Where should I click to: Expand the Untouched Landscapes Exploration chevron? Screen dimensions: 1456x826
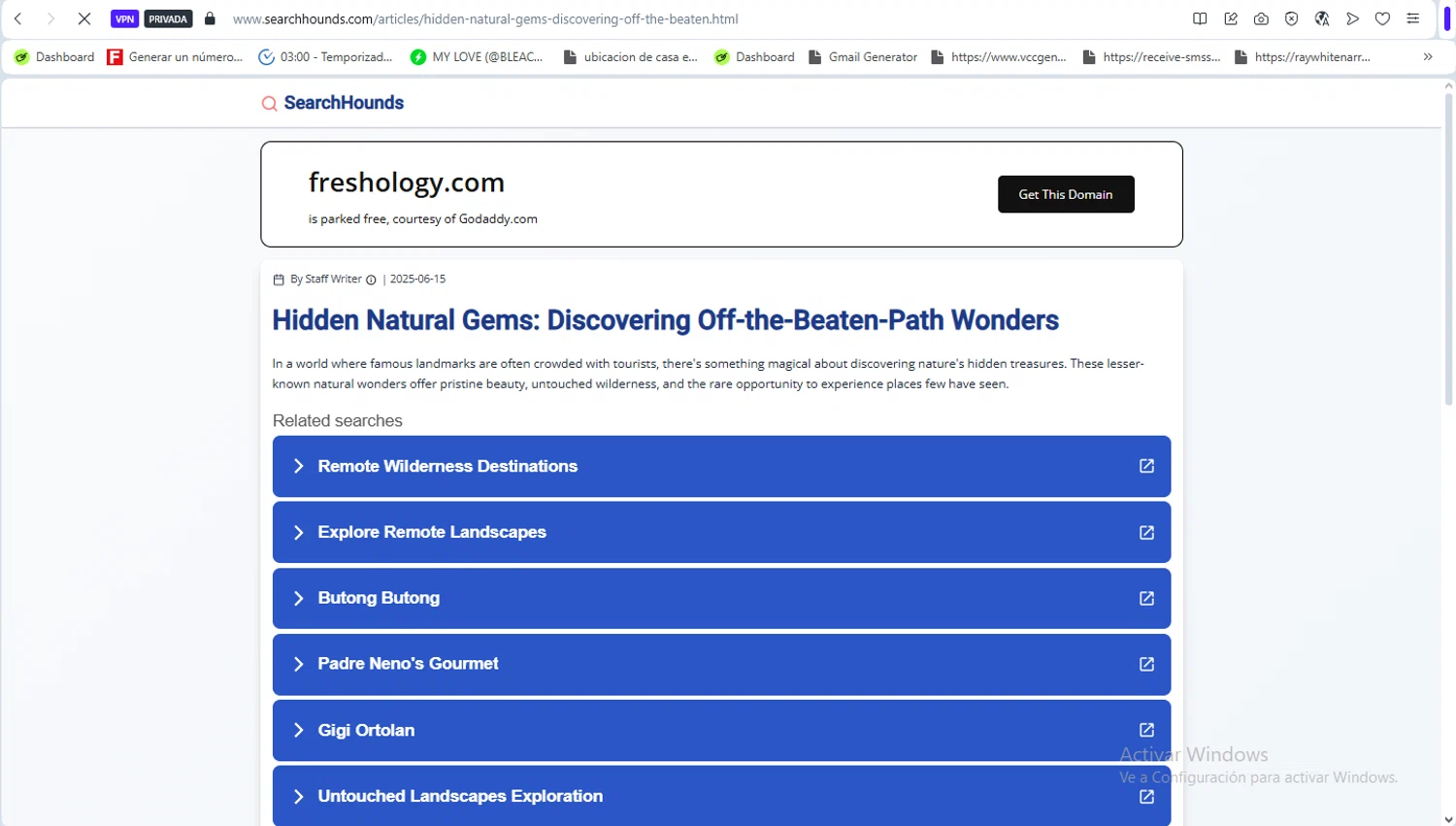[x=298, y=796]
